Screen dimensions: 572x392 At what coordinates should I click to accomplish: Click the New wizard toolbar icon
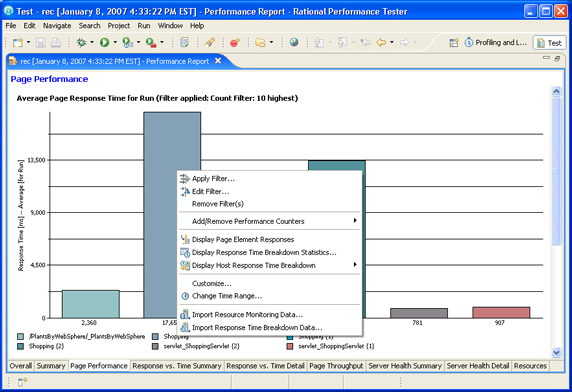(x=18, y=43)
